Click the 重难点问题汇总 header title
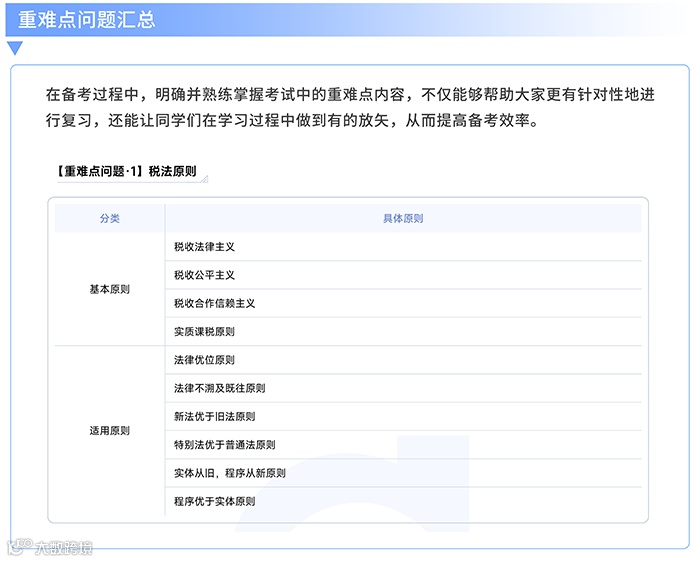 tap(87, 20)
